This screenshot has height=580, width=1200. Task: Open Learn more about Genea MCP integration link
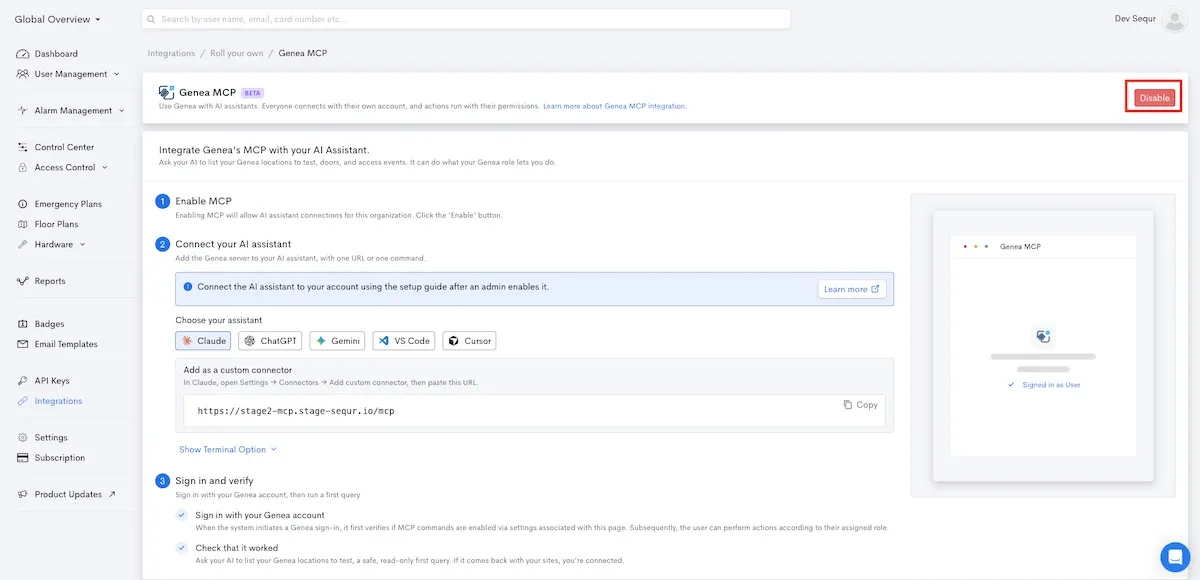614,106
